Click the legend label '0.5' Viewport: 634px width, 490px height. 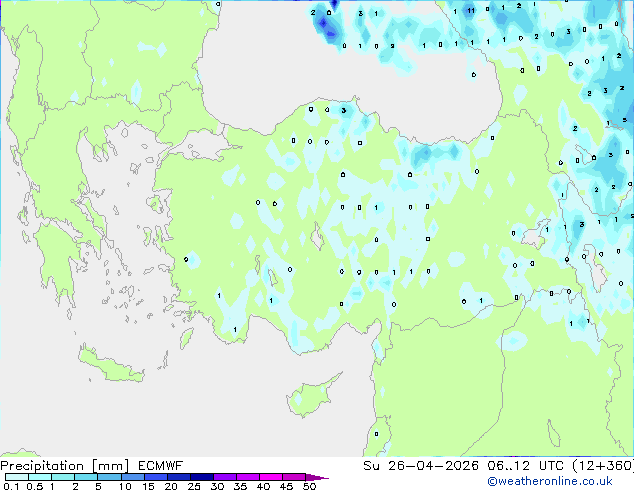(x=35, y=486)
